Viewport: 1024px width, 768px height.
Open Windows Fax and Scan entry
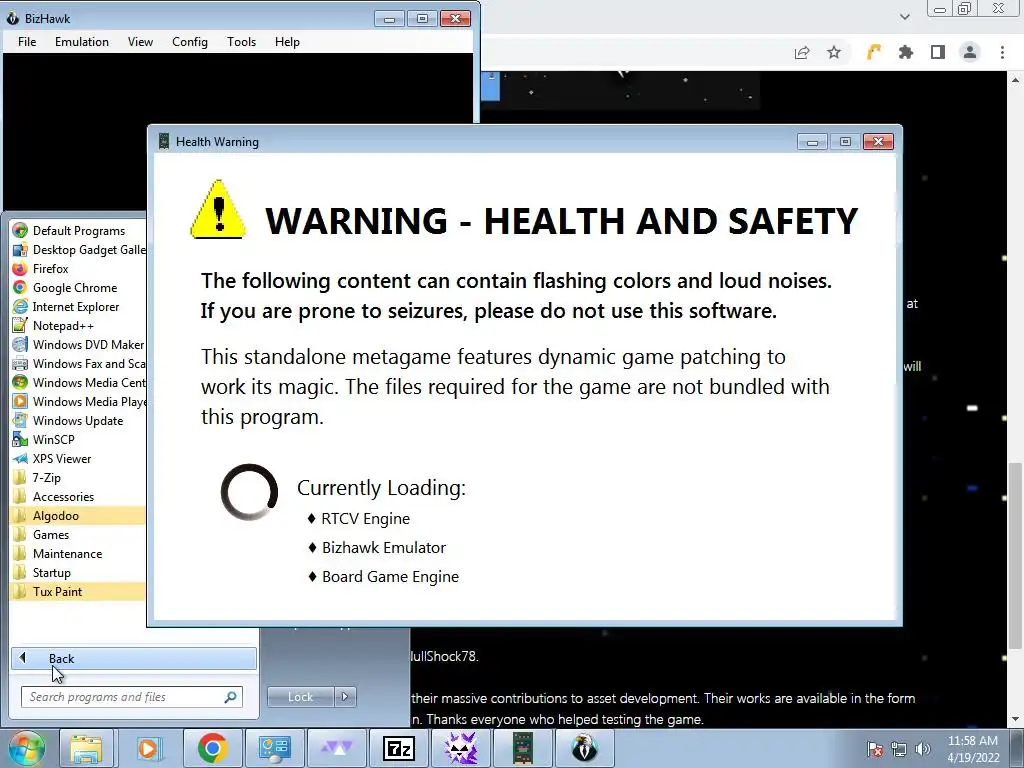[x=78, y=363]
